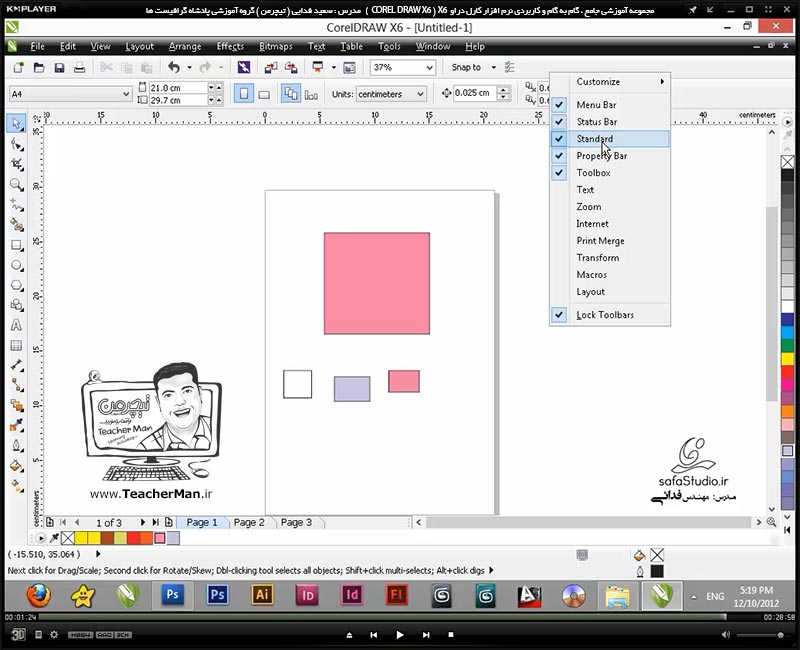Choose the Crop tool
This screenshot has height=650, width=800.
tap(16, 164)
